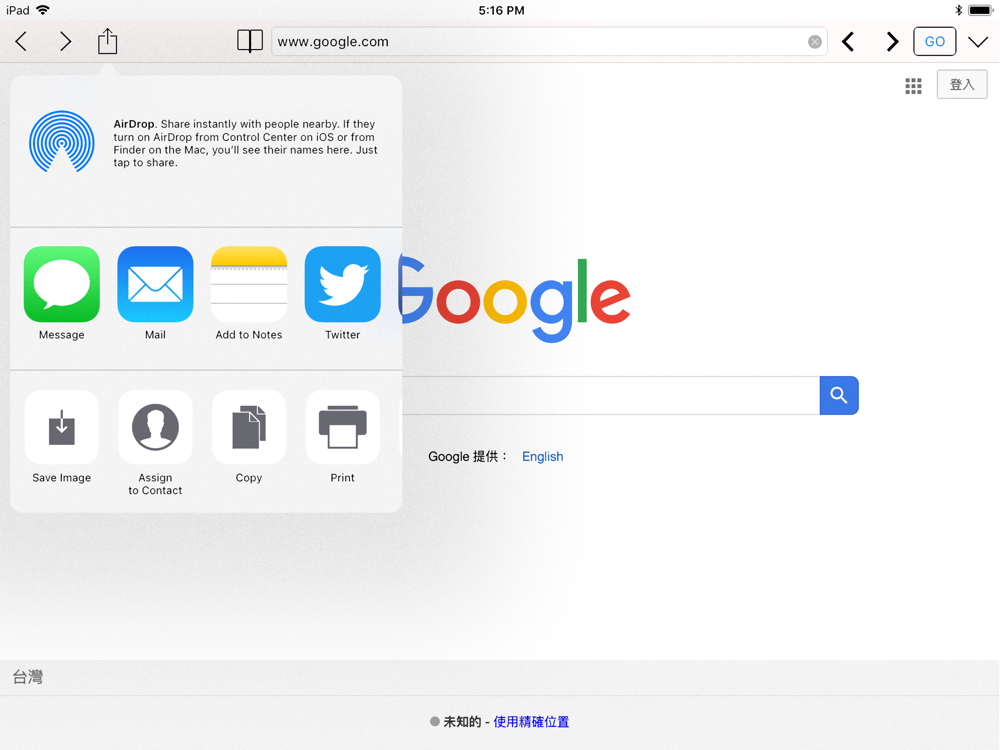Viewport: 1000px width, 750px height.
Task: Tap the browser forward arrow next to share
Action: (x=65, y=41)
